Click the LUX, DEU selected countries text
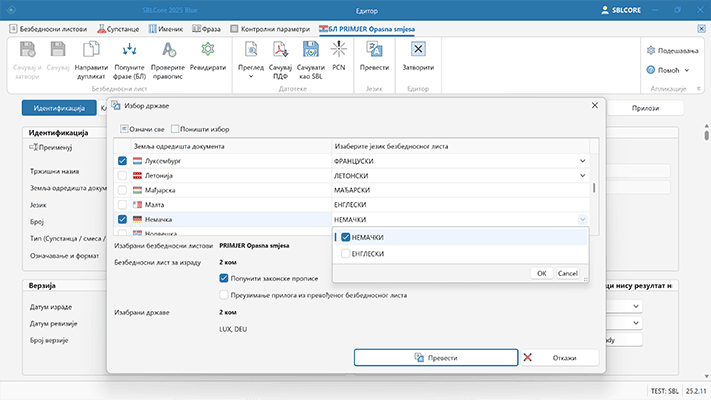The image size is (711, 400). coord(233,329)
